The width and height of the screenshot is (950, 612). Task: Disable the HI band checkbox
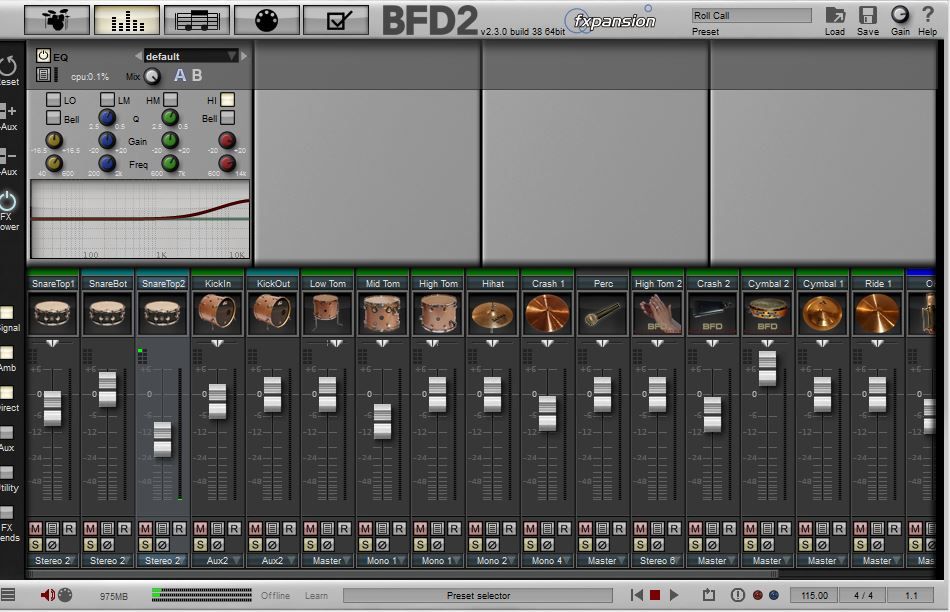coord(227,100)
